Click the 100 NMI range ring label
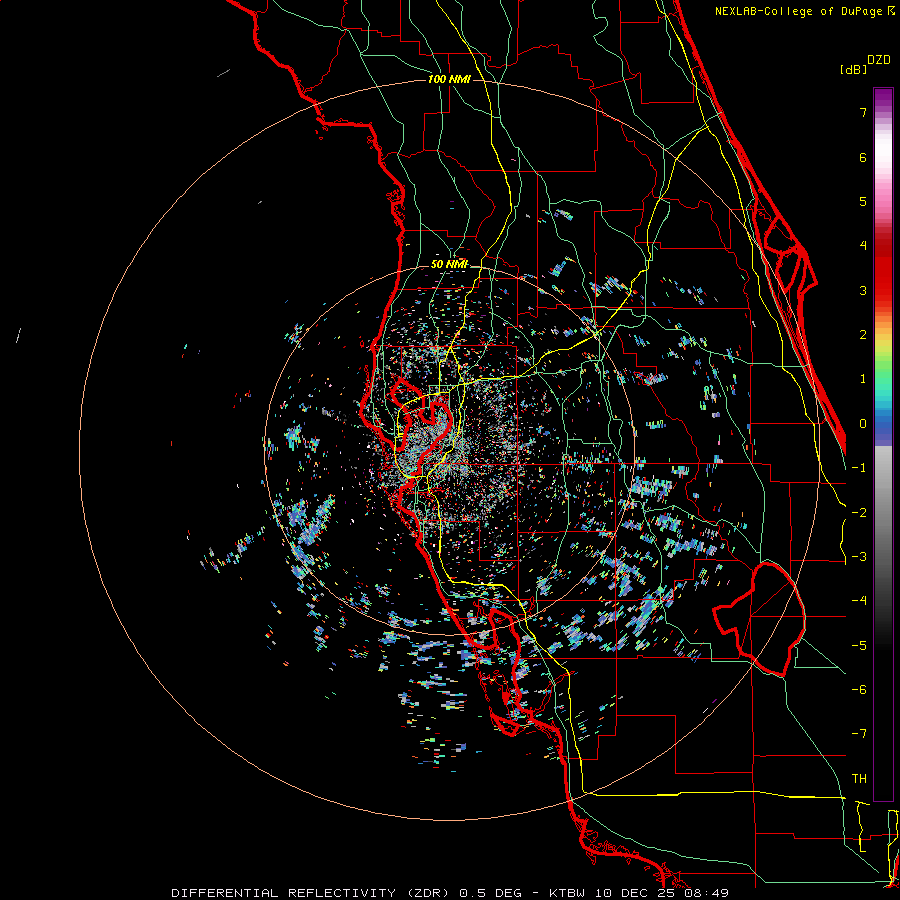900x900 pixels. tap(449, 79)
